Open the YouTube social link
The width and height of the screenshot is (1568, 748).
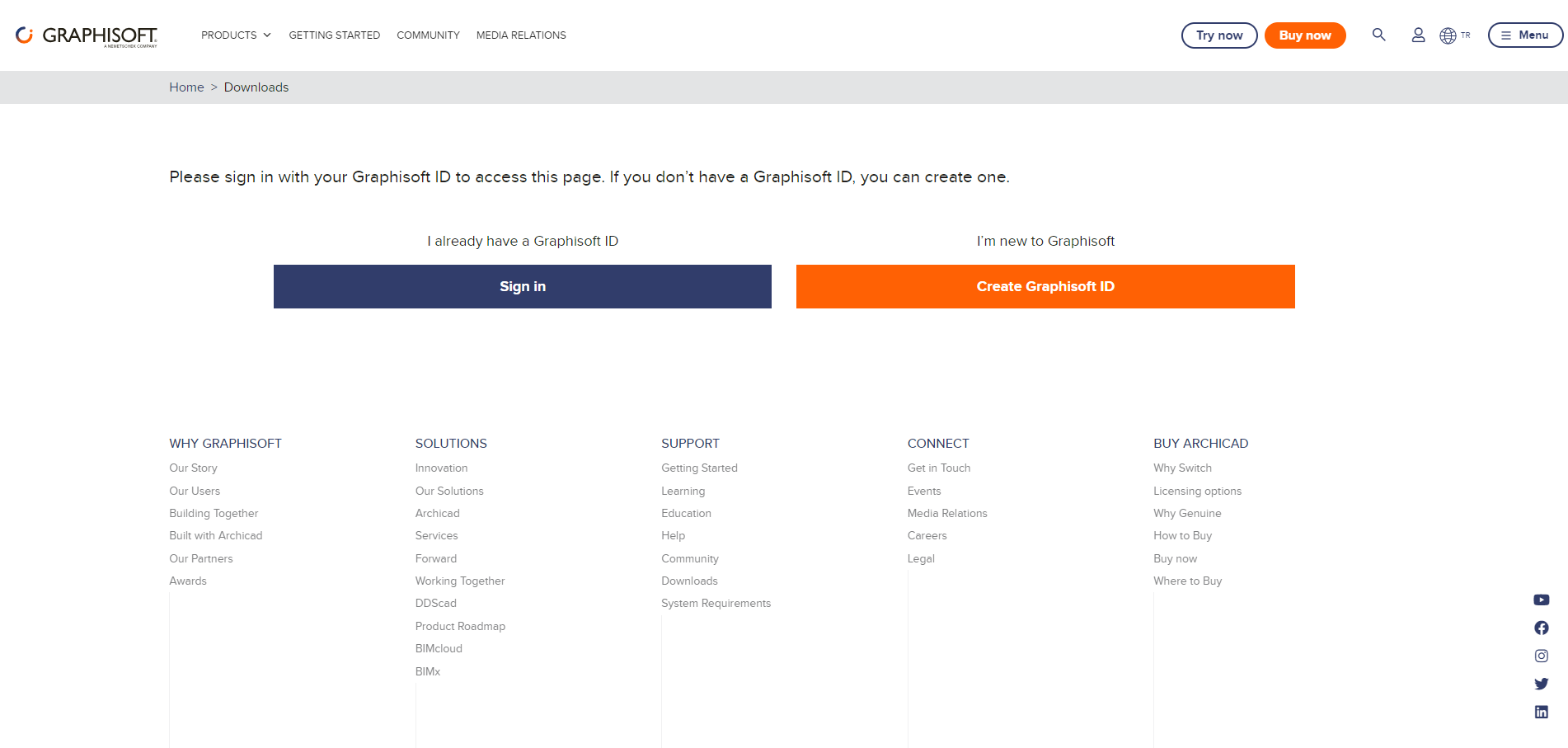(x=1542, y=600)
